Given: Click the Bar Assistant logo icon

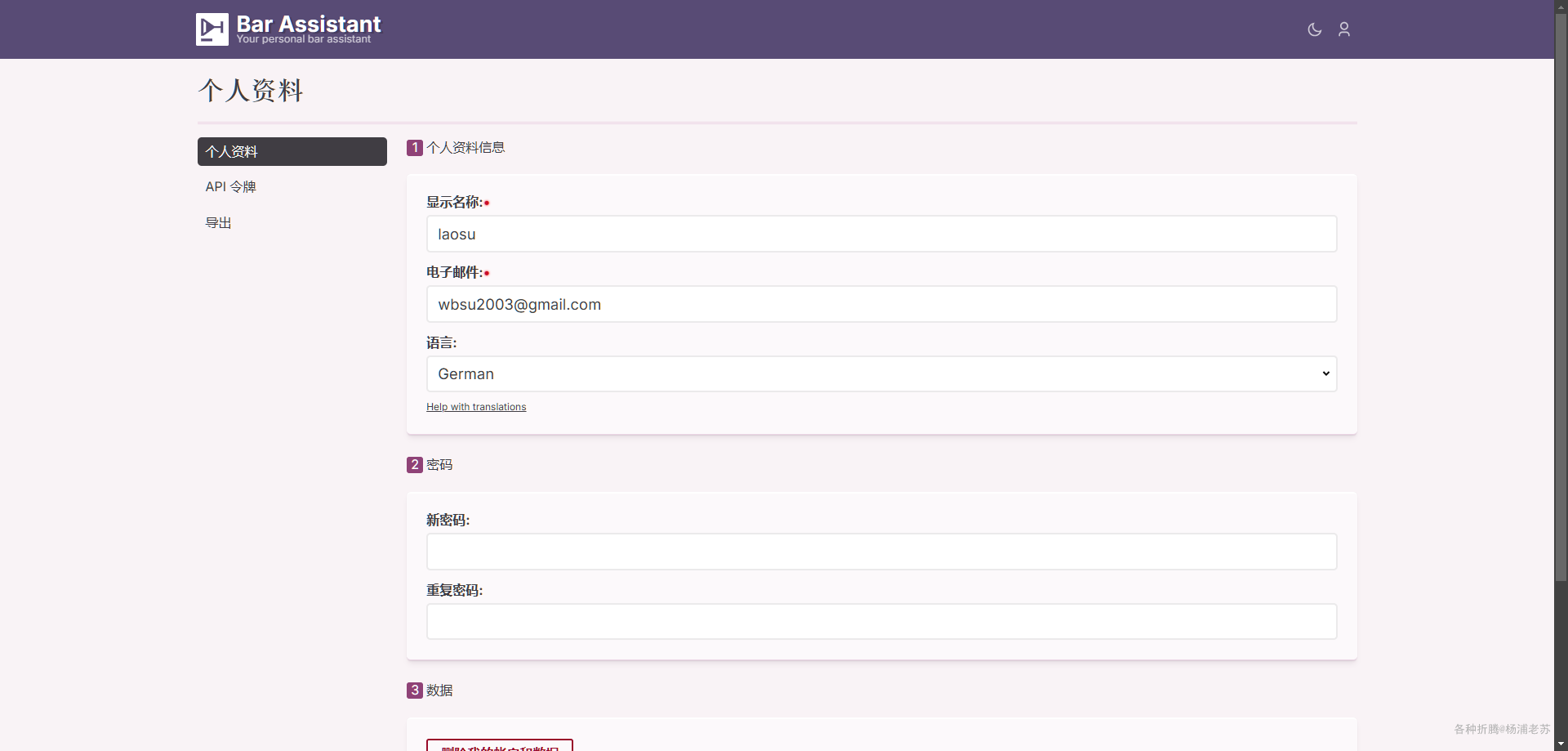Looking at the screenshot, I should (x=212, y=29).
